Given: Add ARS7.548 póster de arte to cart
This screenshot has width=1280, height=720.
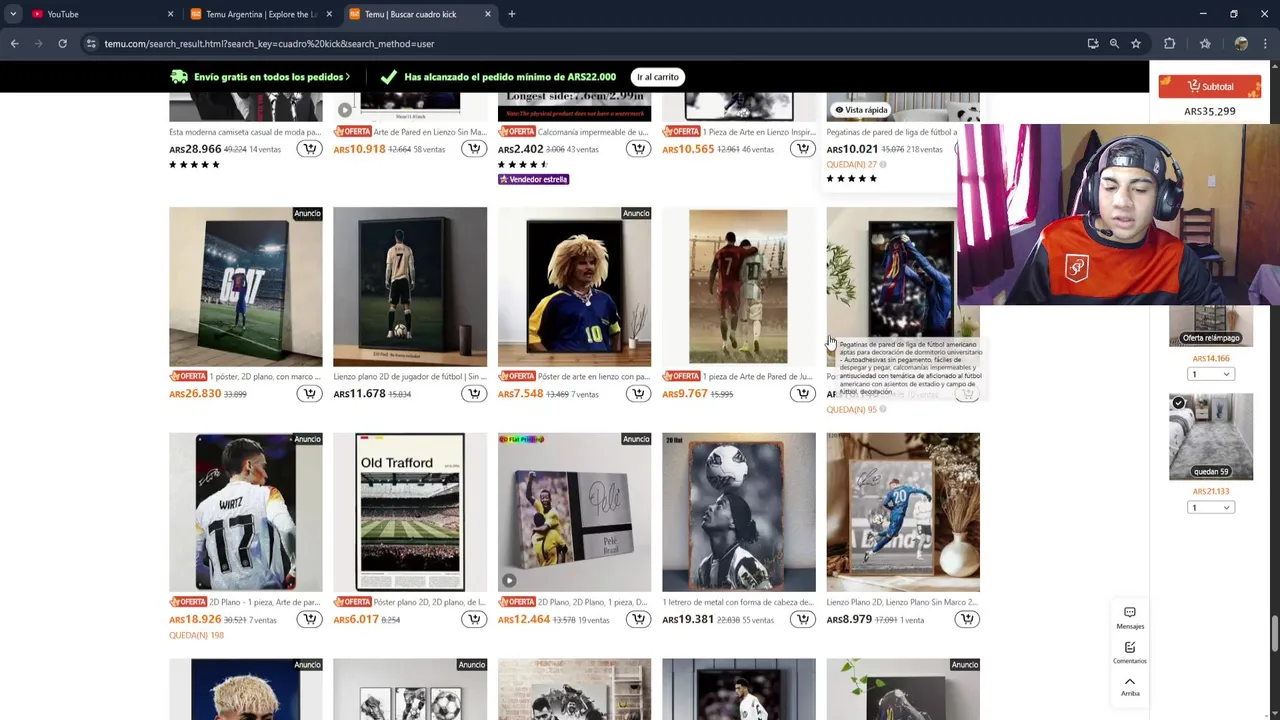Looking at the screenshot, I should pyautogui.click(x=638, y=394).
